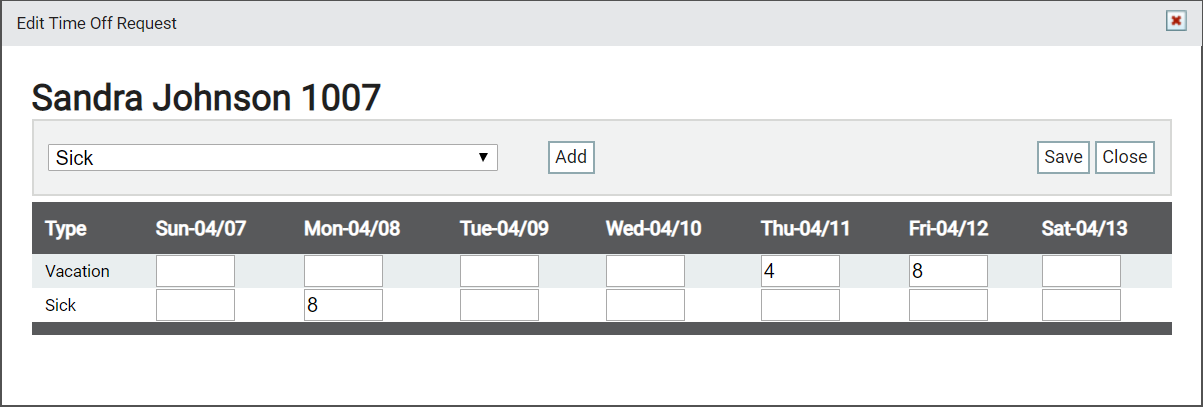Edit Sick hours for Mon-04/08

tap(343, 305)
